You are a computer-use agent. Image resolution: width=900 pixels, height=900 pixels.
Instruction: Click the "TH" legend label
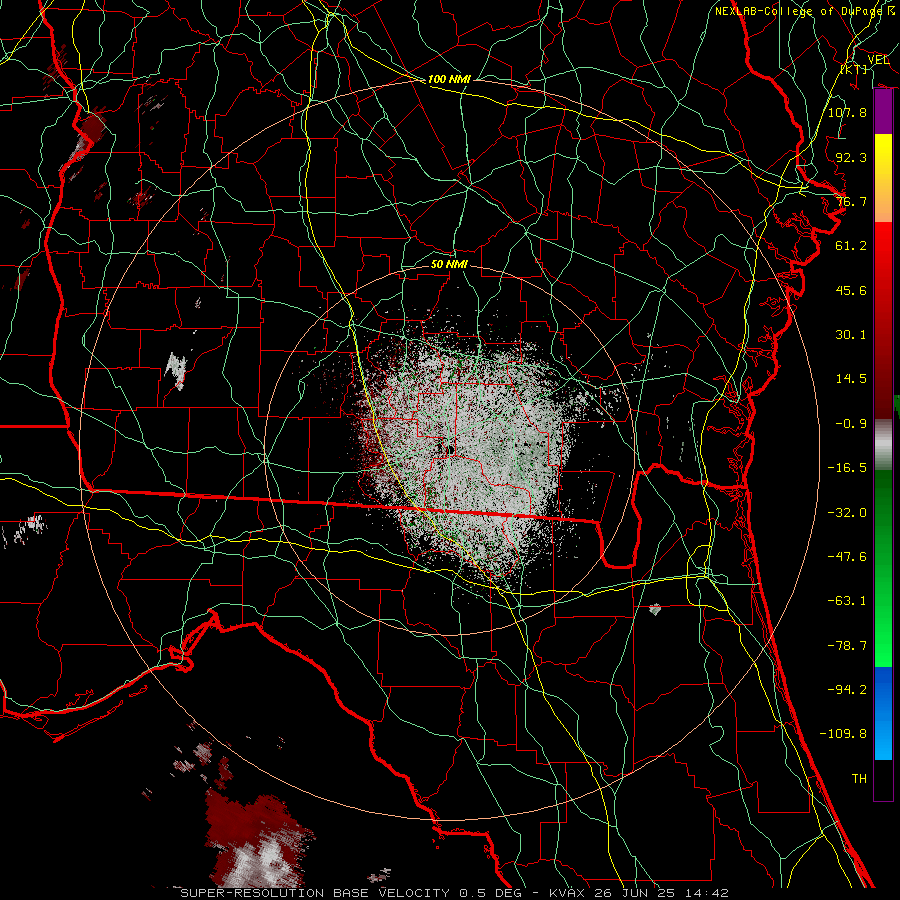859,779
